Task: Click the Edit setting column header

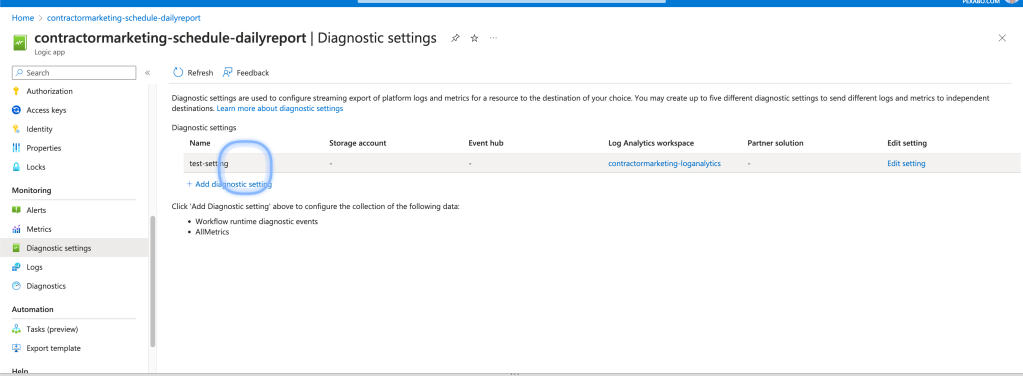Action: pyautogui.click(x=907, y=143)
